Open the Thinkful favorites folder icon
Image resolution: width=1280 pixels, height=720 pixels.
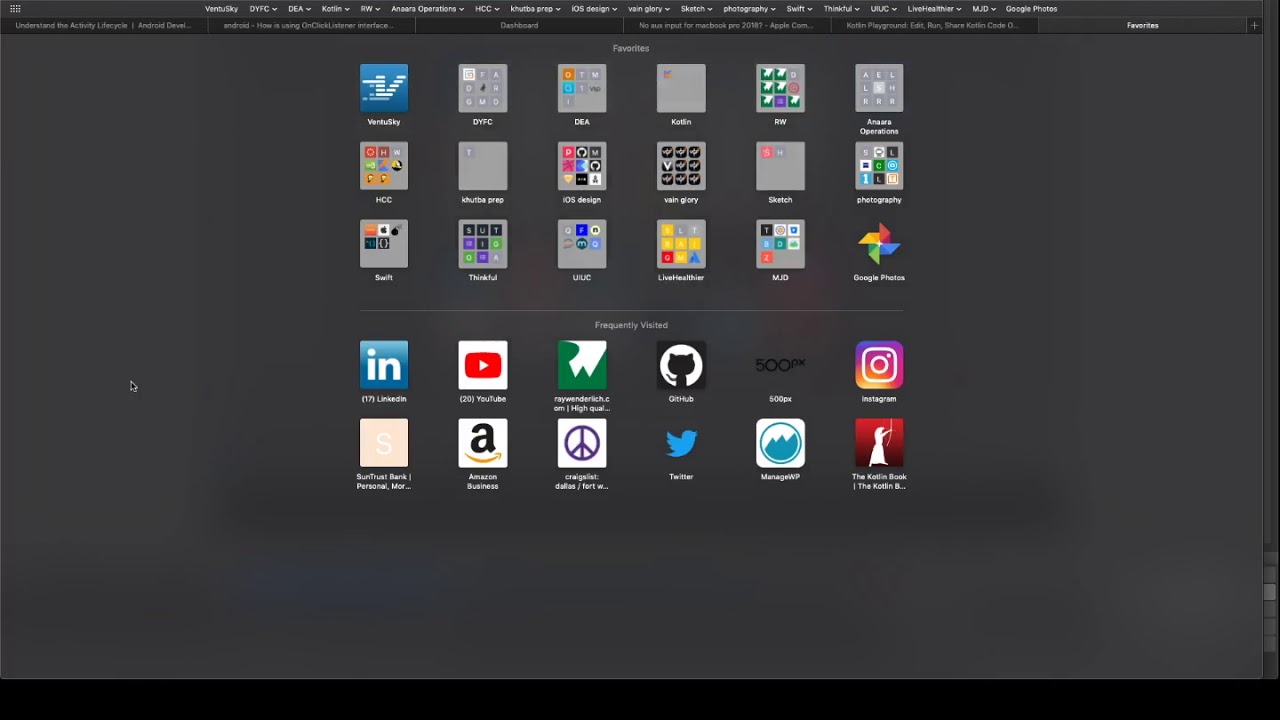coord(483,244)
